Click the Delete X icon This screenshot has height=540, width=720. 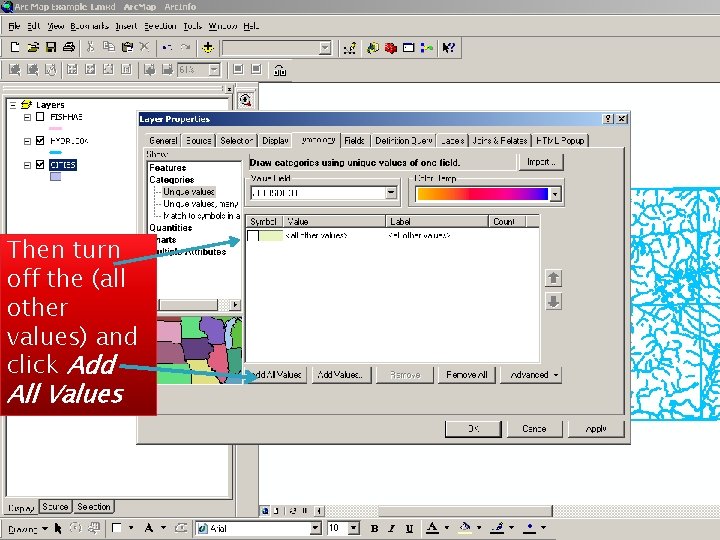[x=144, y=47]
